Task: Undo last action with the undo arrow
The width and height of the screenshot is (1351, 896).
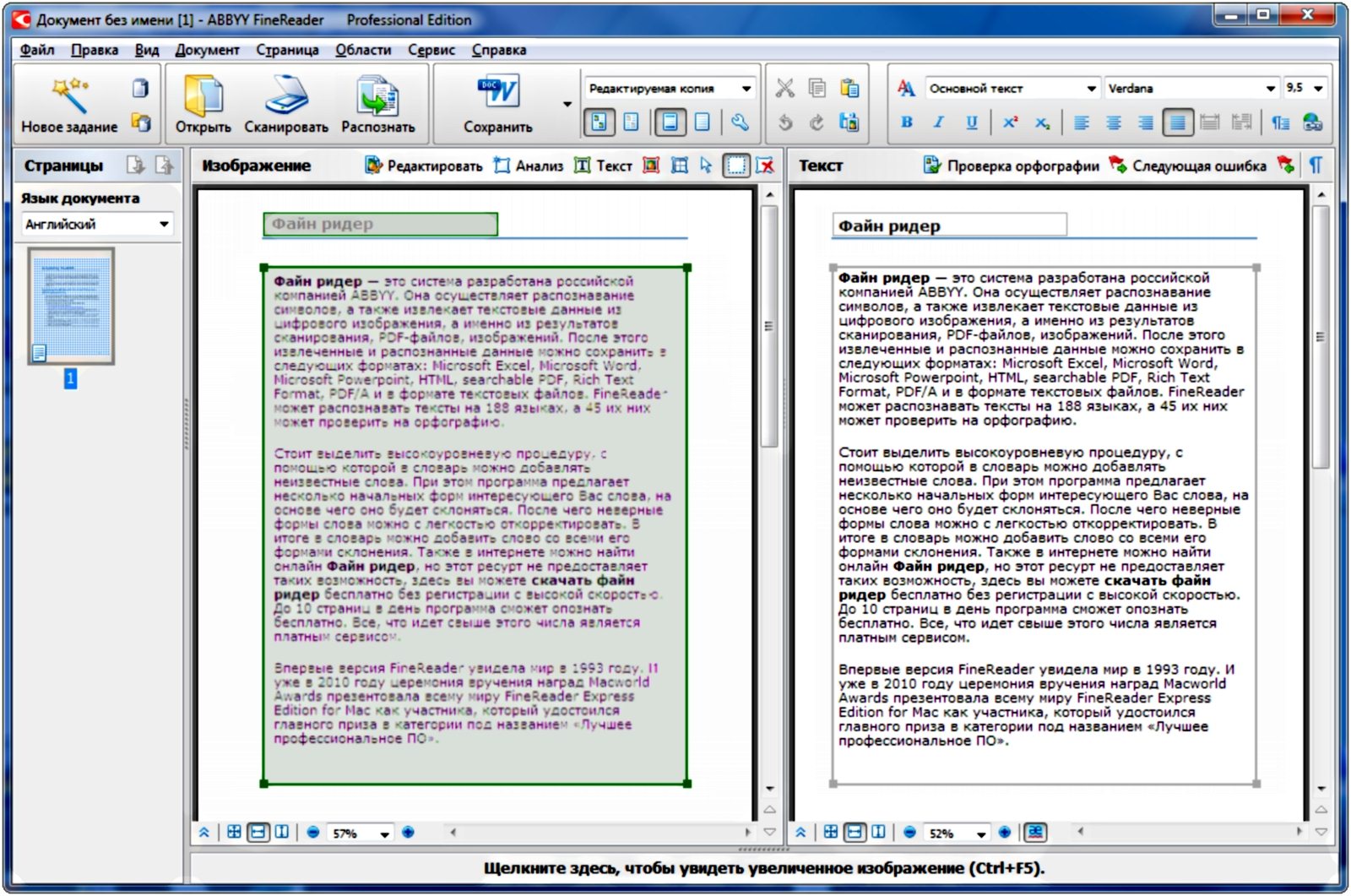Action: [785, 122]
